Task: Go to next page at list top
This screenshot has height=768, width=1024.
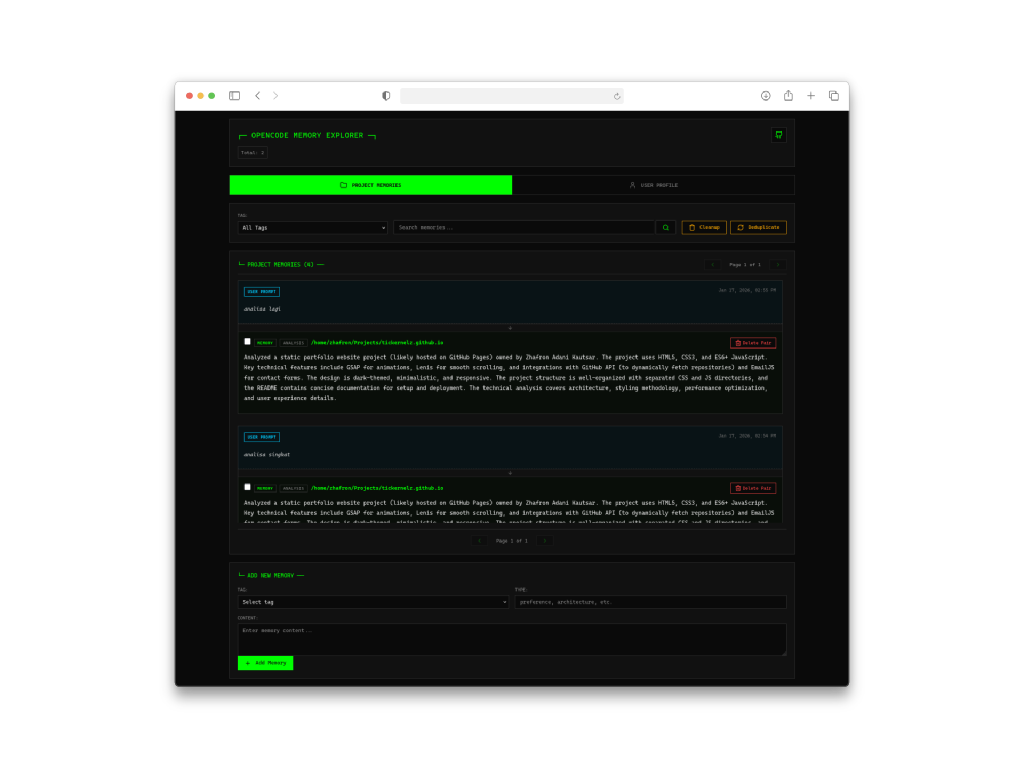Action: click(x=778, y=264)
